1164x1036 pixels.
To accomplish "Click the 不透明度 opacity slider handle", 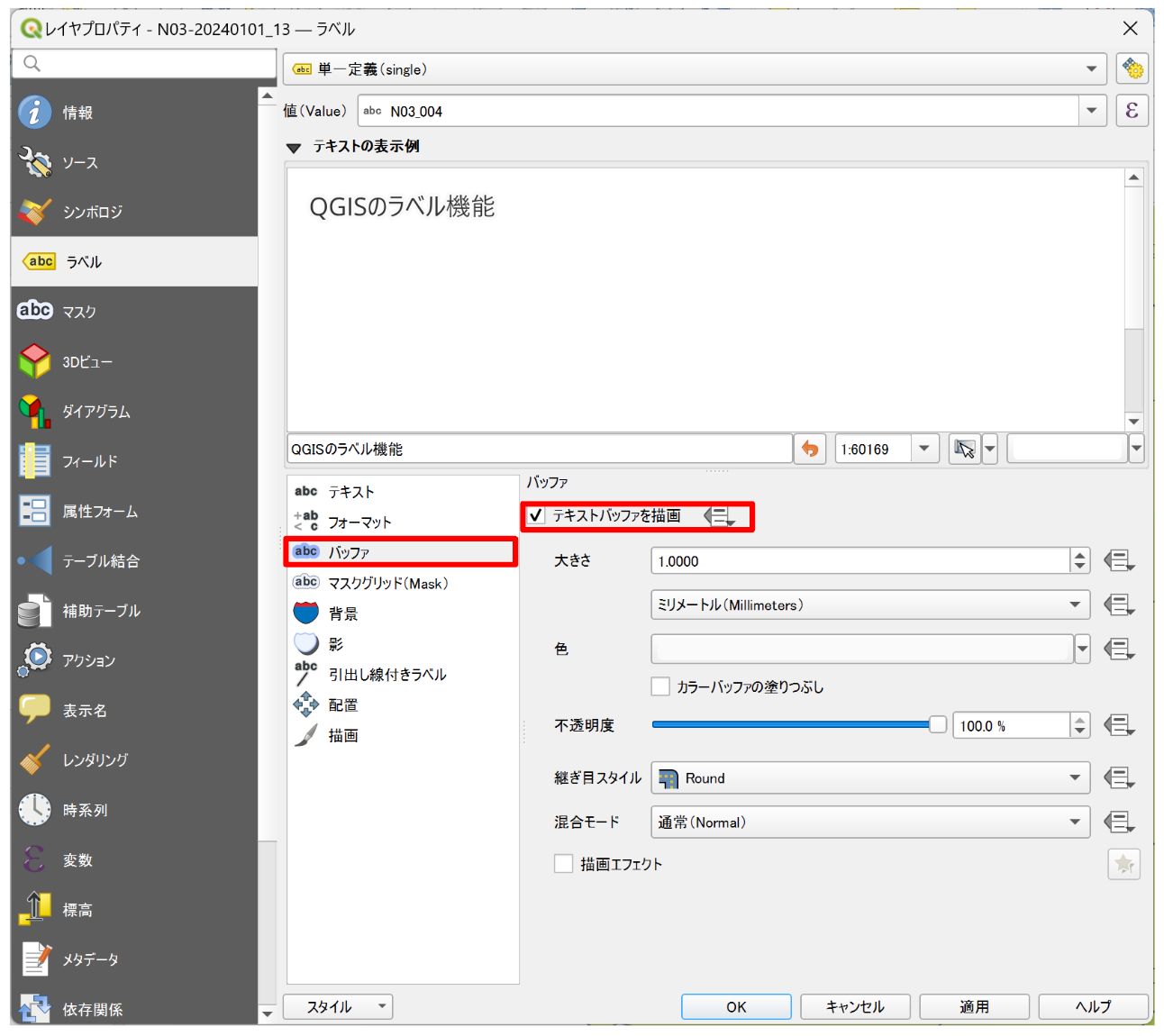I will 938,725.
